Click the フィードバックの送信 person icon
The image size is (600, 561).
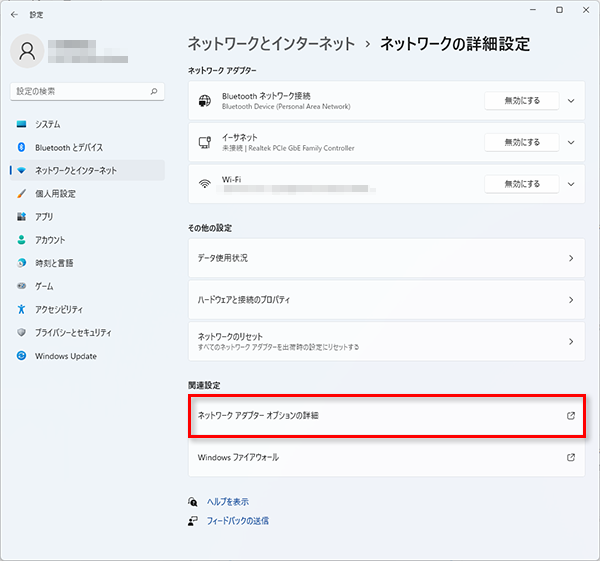tap(193, 521)
